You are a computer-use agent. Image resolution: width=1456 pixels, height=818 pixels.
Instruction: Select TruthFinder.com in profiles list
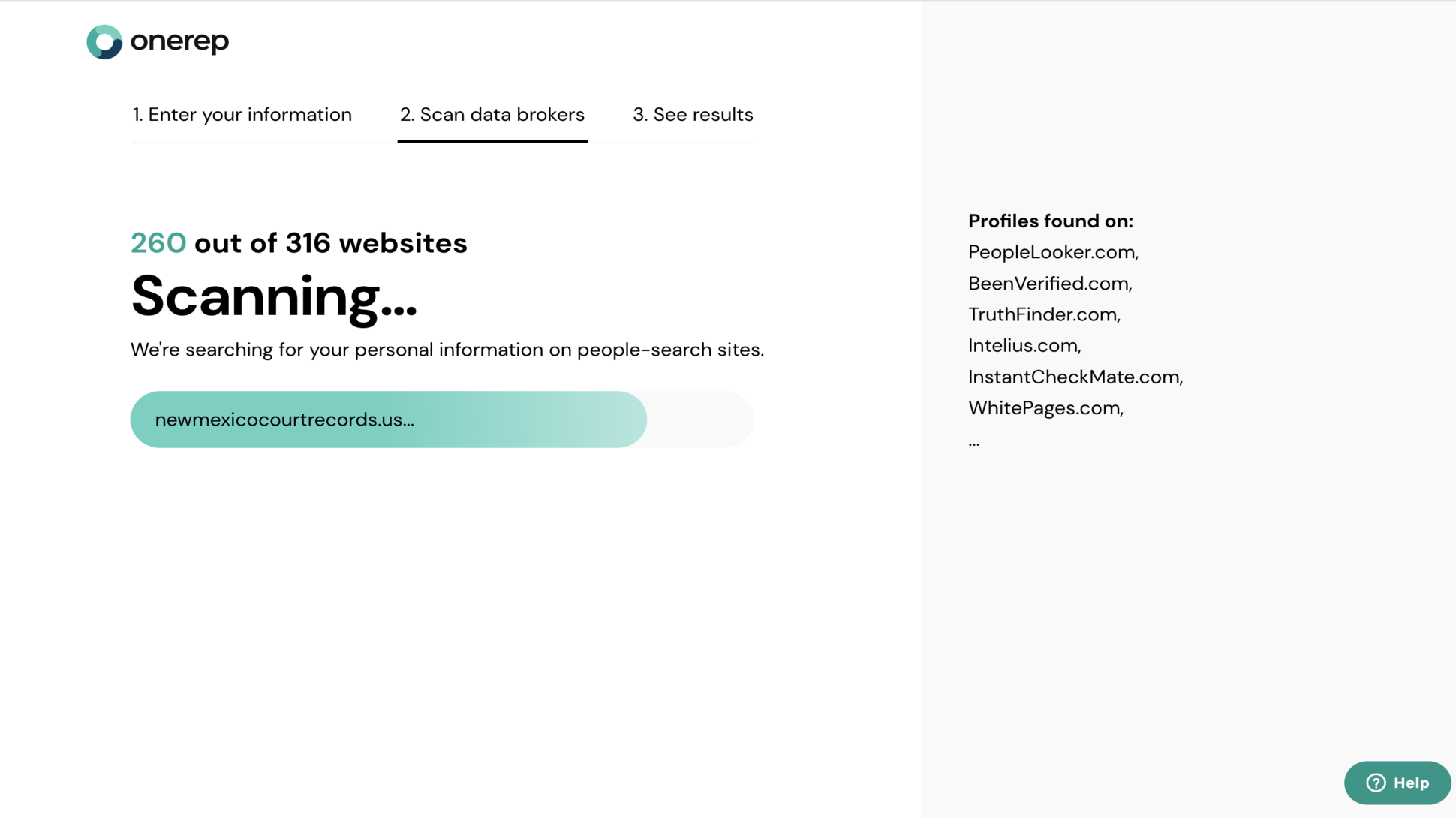(x=1044, y=314)
